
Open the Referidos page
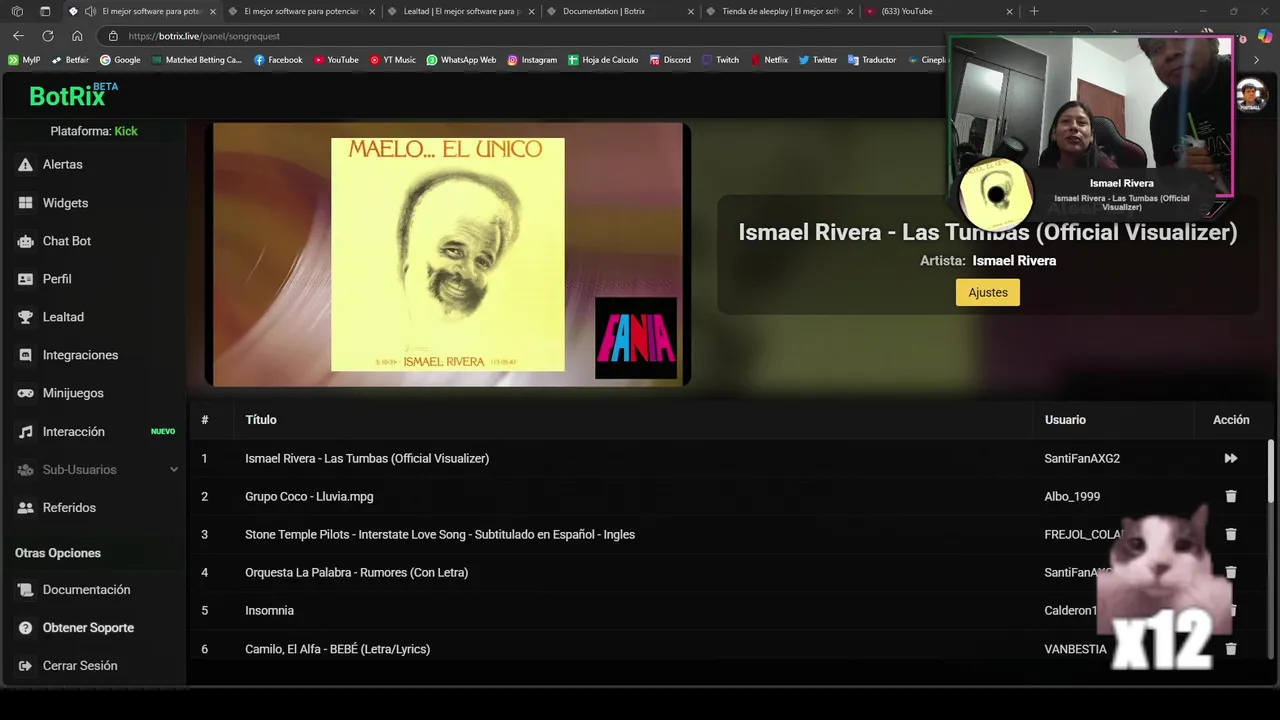pyautogui.click(x=69, y=507)
